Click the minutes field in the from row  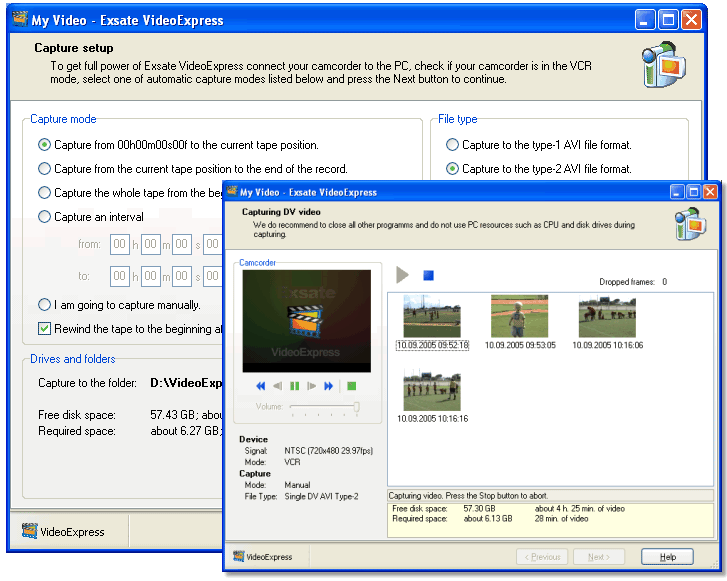(x=151, y=244)
